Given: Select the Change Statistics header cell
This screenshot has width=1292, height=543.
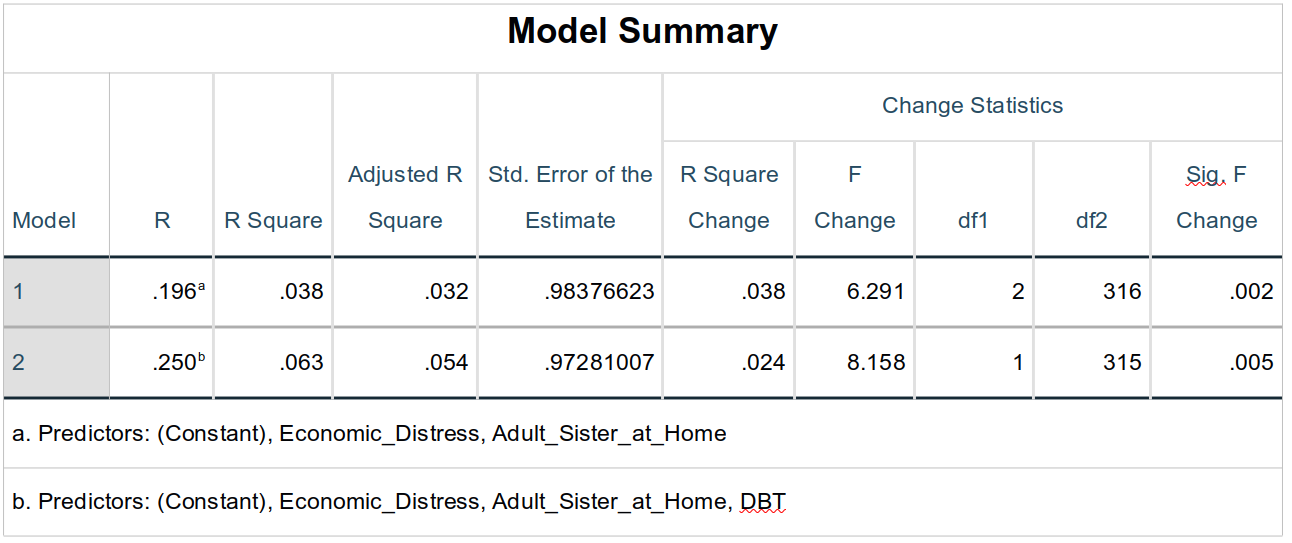Looking at the screenshot, I should point(972,106).
